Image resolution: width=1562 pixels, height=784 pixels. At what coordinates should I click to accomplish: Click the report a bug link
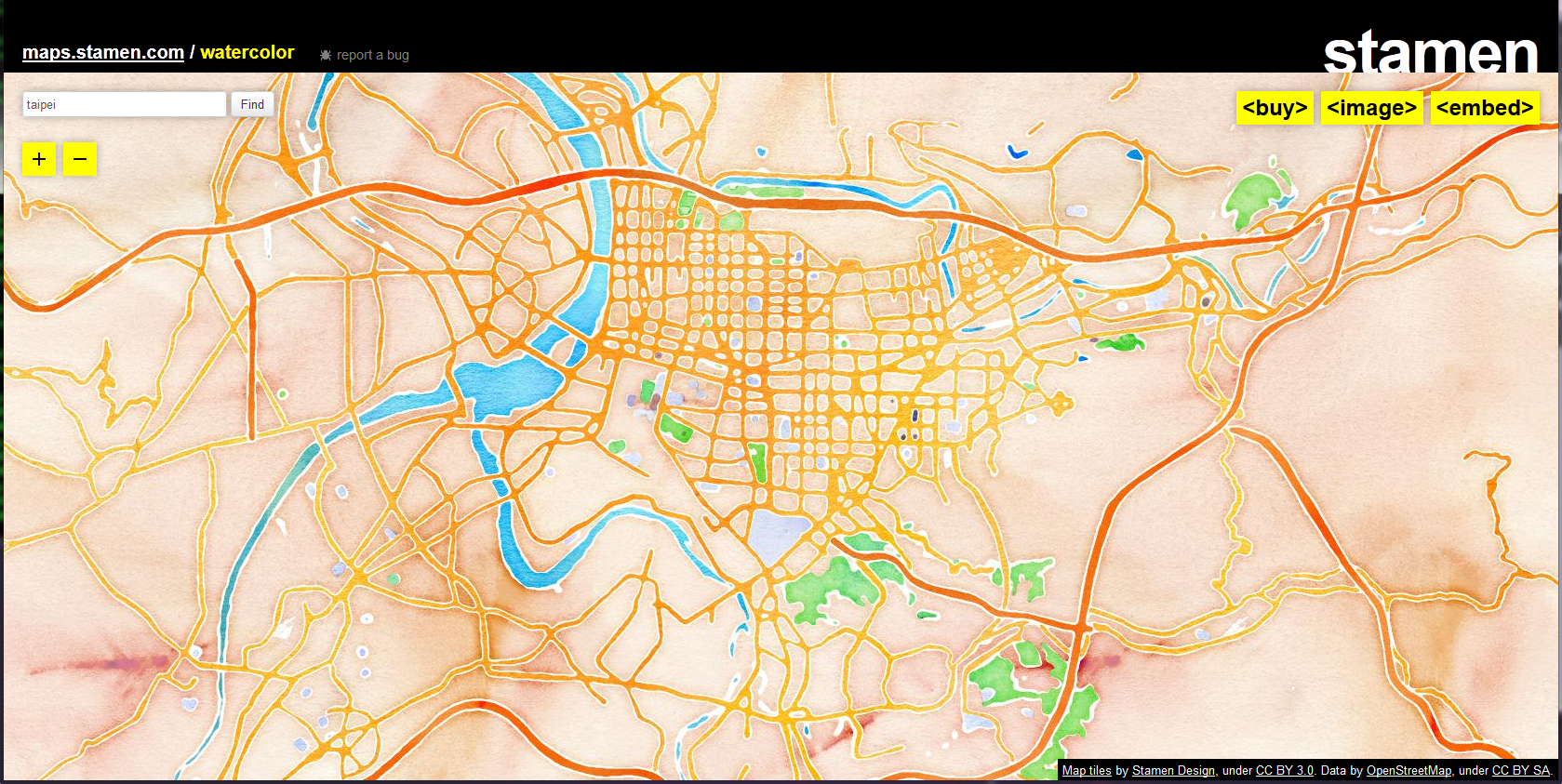[372, 55]
